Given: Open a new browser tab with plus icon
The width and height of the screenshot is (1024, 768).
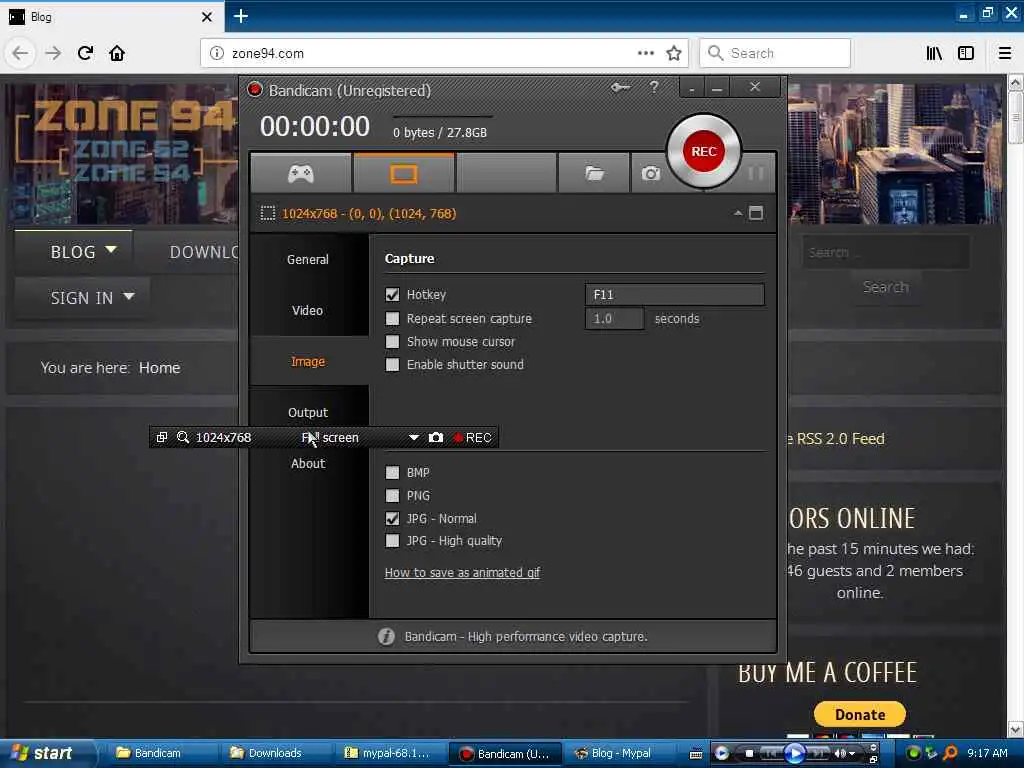Looking at the screenshot, I should pos(240,16).
